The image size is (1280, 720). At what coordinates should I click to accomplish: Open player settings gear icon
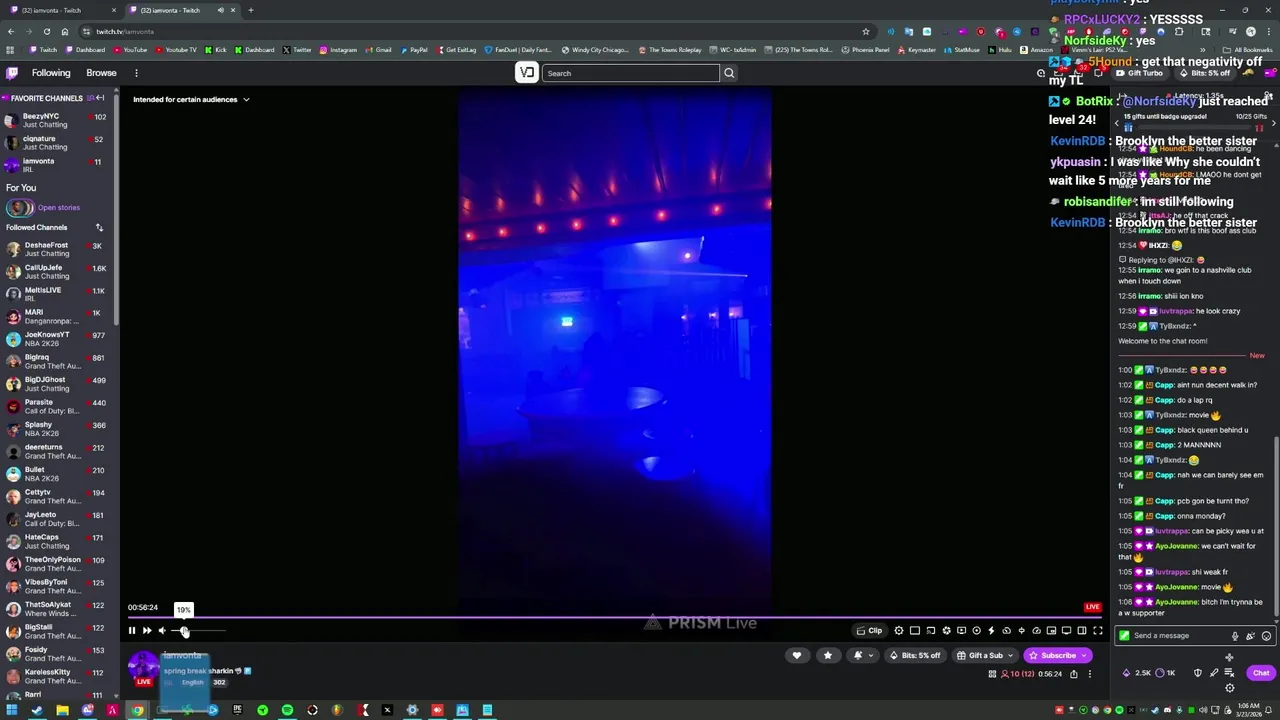pyautogui.click(x=899, y=630)
